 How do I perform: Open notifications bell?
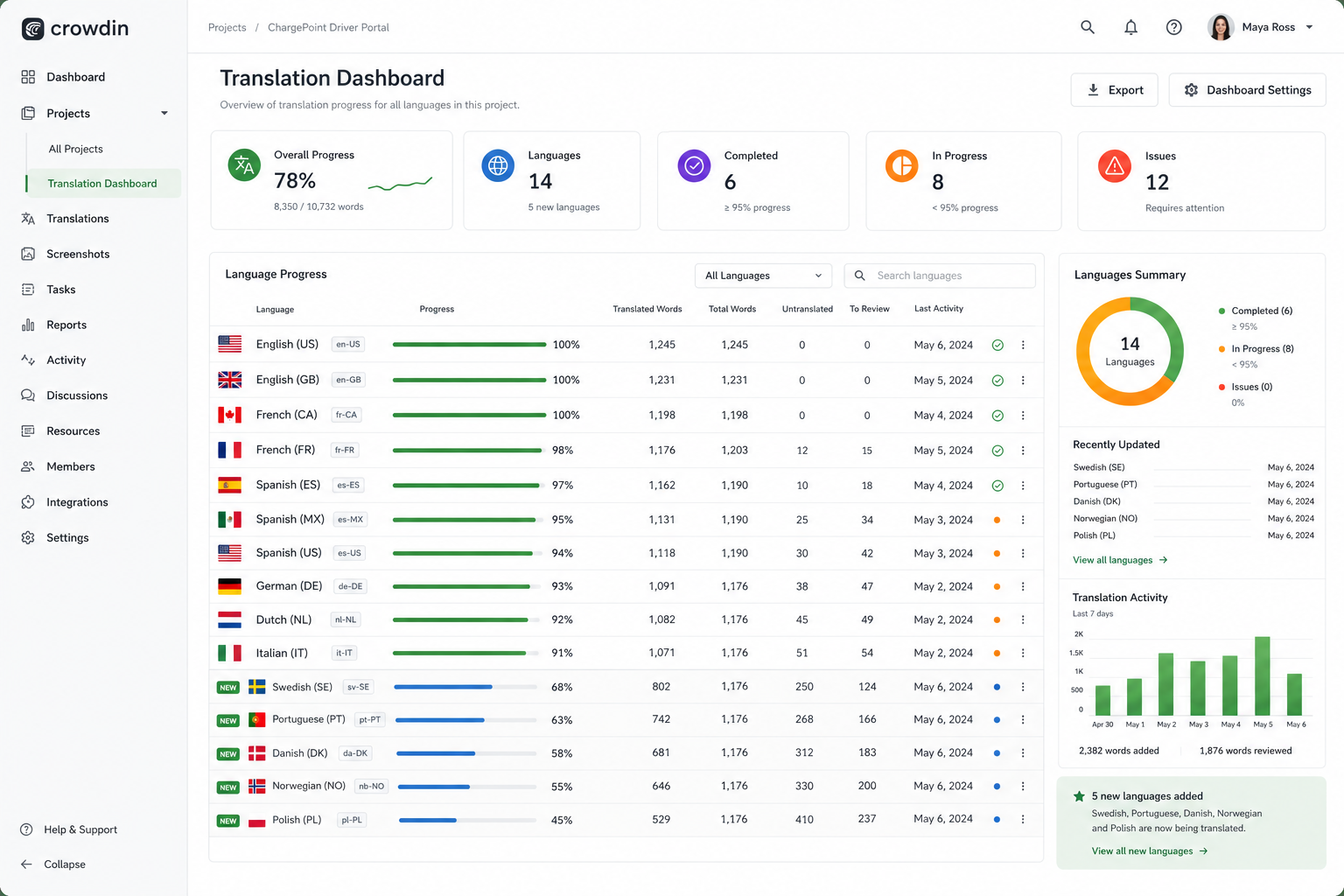(x=1130, y=27)
